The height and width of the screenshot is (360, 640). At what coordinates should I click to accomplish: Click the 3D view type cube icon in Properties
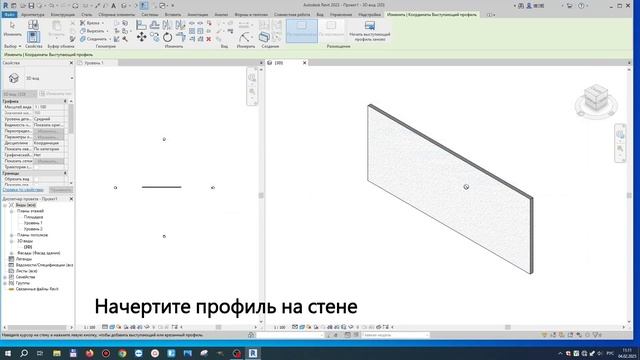[x=14, y=78]
